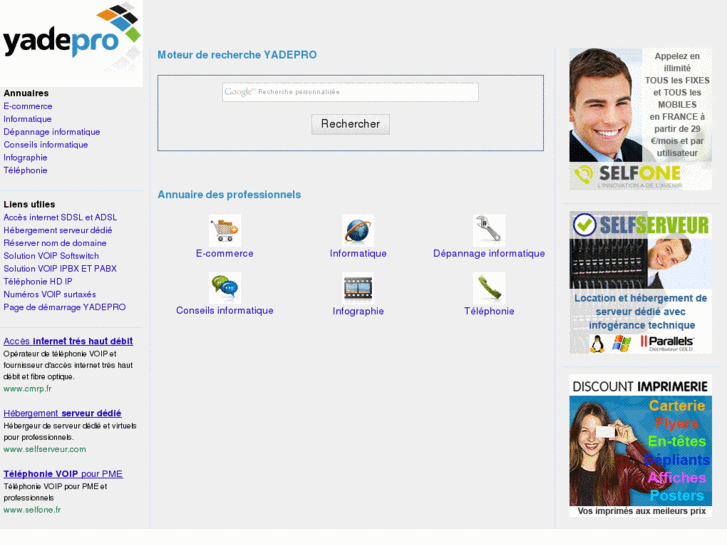Follow the Accès internet SDSL et ADSL link
The width and height of the screenshot is (727, 545).
(60, 217)
